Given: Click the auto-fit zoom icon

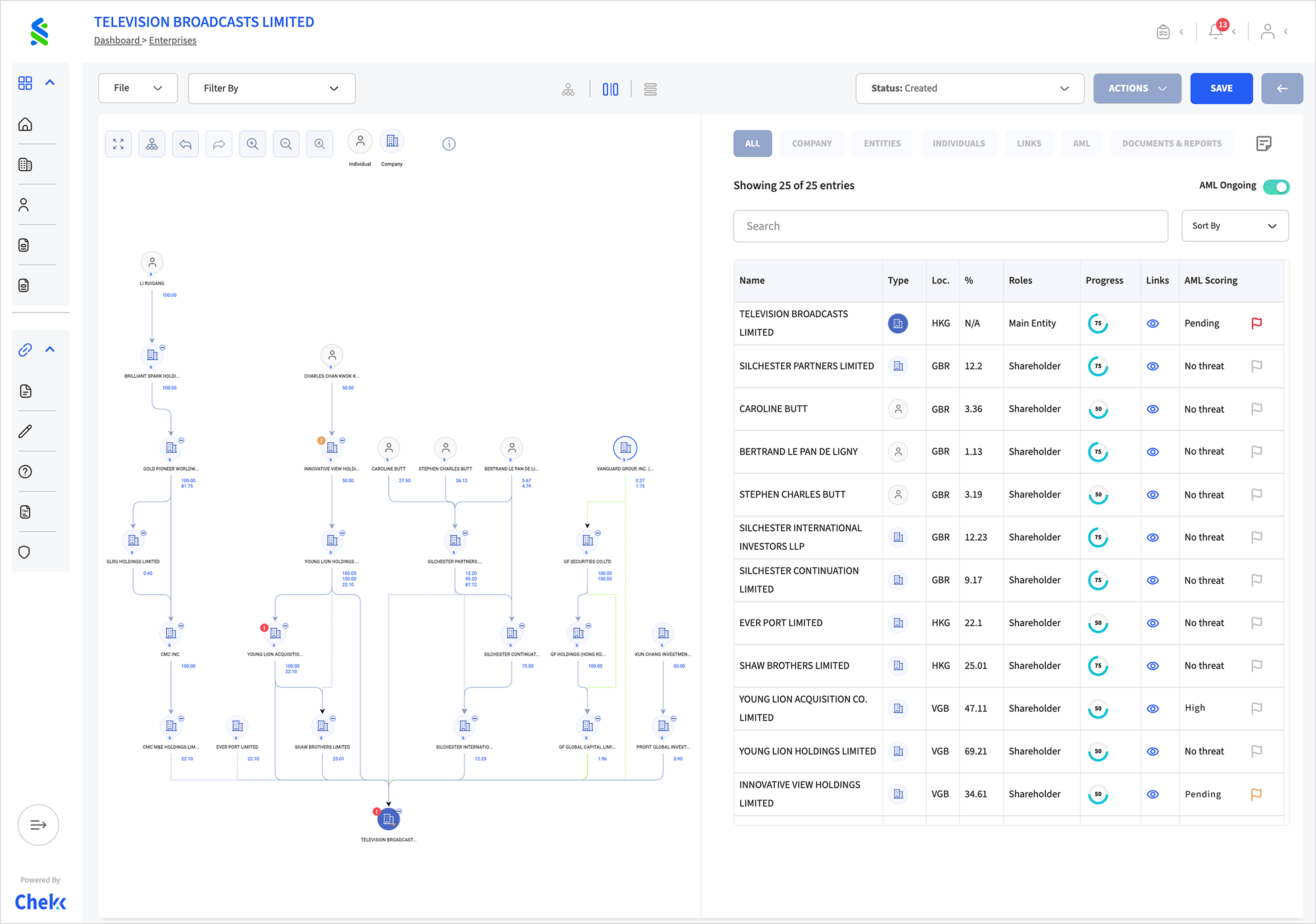Looking at the screenshot, I should pyautogui.click(x=320, y=144).
